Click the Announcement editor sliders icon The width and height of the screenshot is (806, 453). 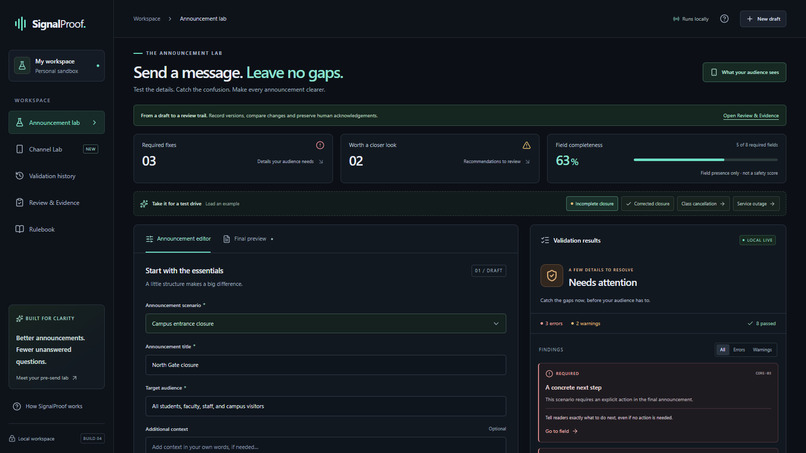tap(150, 239)
